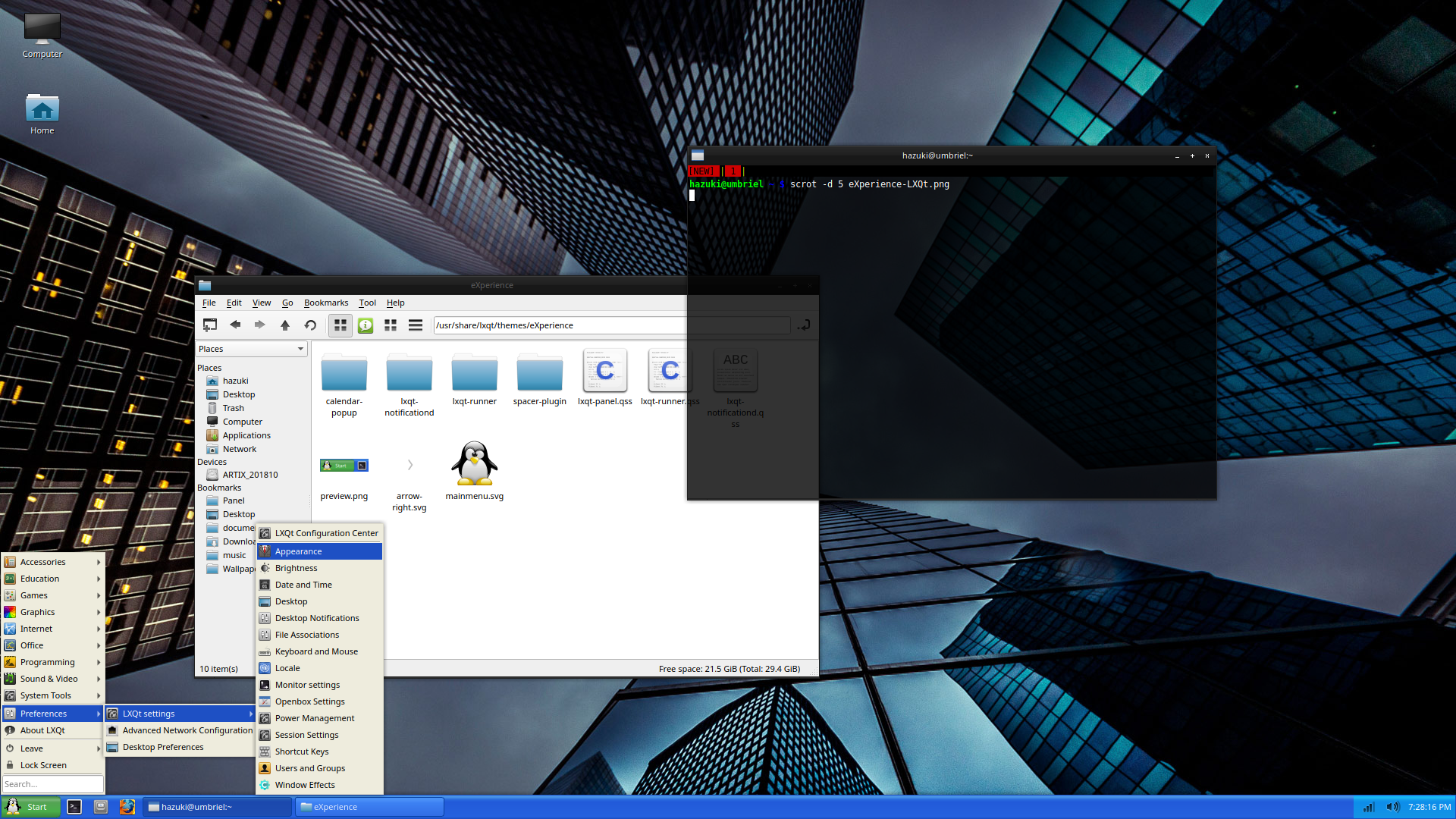
Task: Click the start menu Search field
Action: coord(52,784)
